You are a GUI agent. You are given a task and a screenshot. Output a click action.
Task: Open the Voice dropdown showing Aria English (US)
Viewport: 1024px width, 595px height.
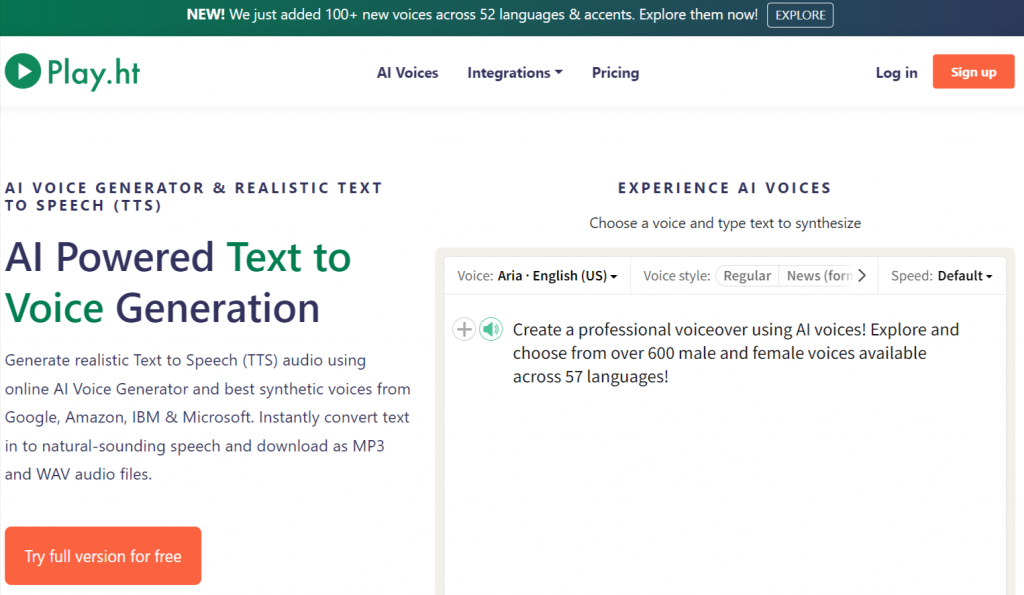[x=537, y=276]
